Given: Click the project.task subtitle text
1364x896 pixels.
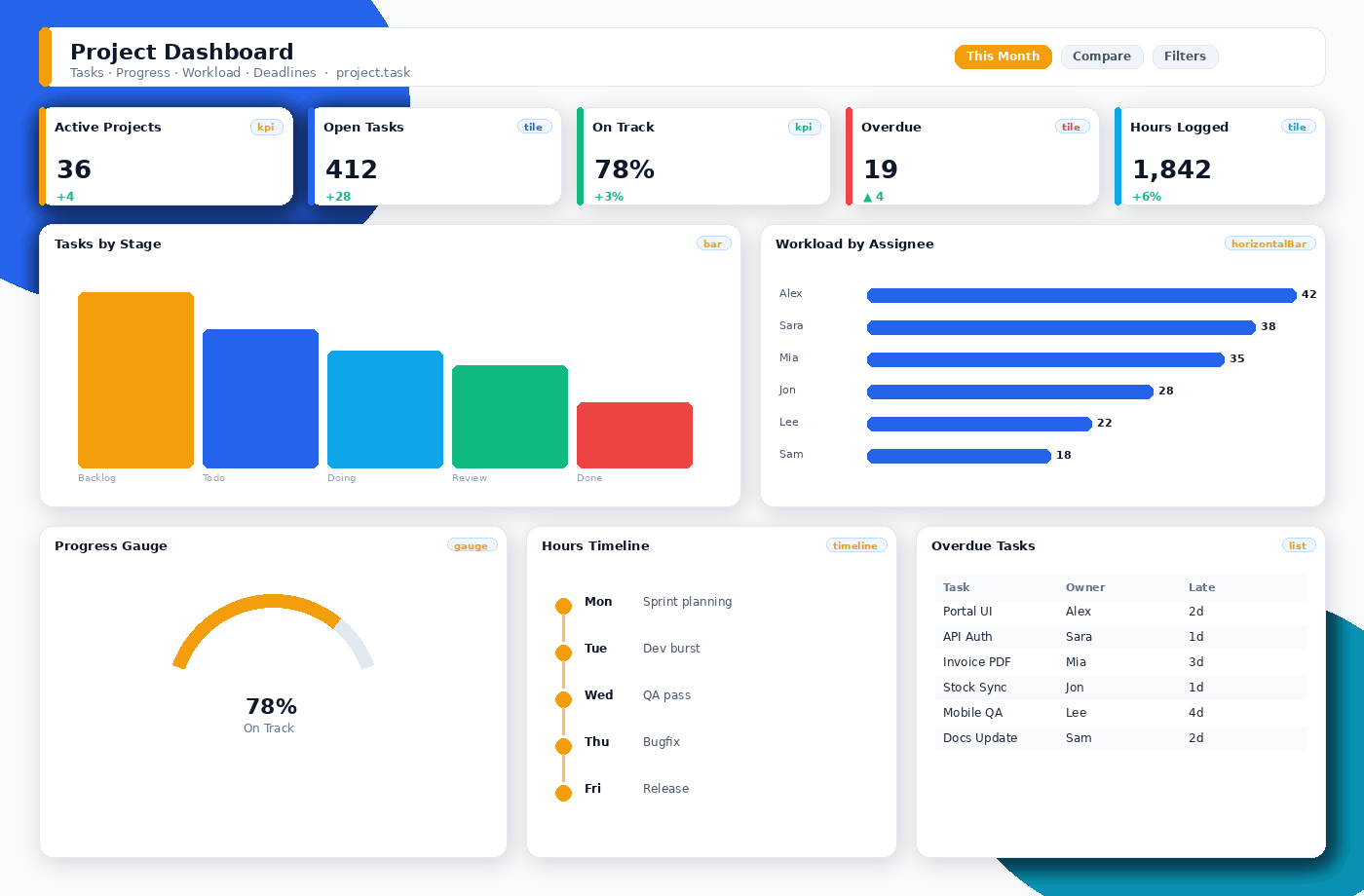Looking at the screenshot, I should pos(373,73).
